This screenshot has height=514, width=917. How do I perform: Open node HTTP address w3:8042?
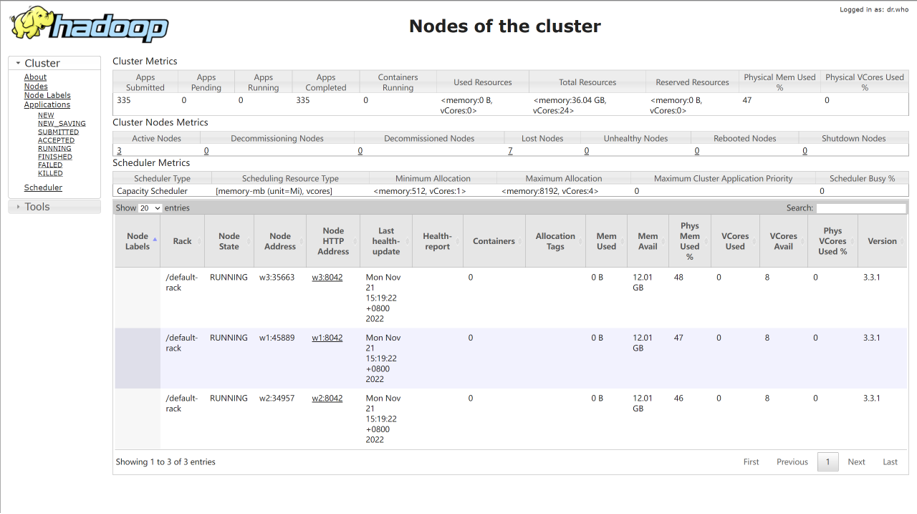pos(327,278)
